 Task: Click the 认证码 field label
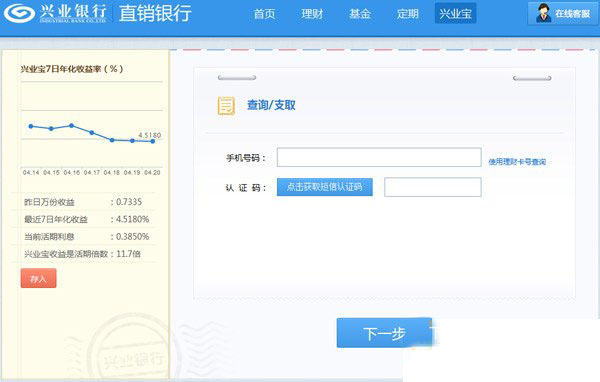click(245, 188)
